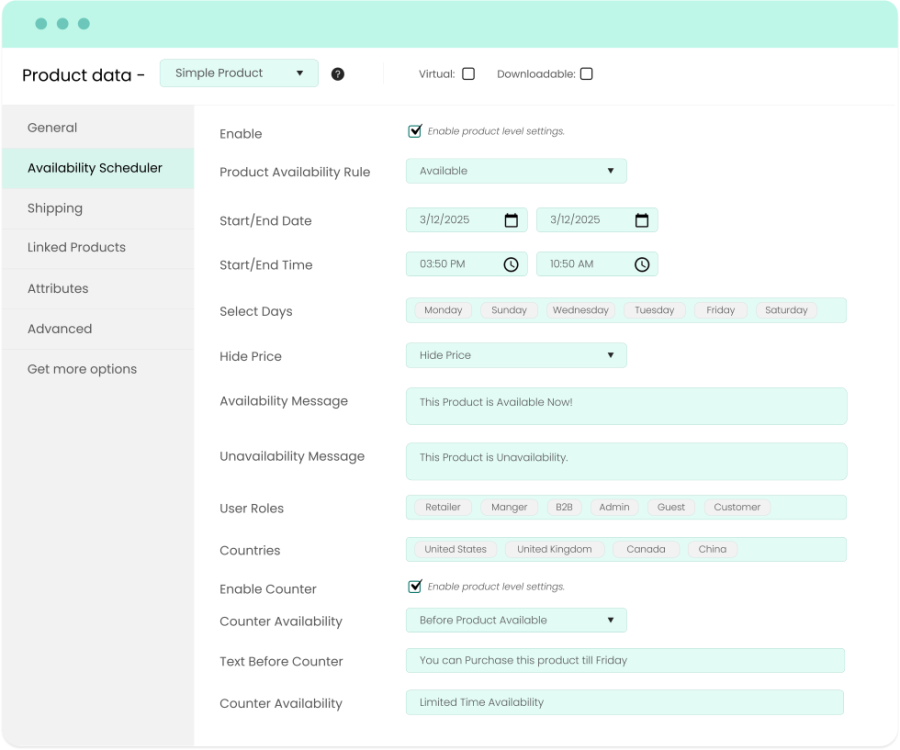The image size is (900, 750).
Task: Click the end time clock icon
Action: 642,264
